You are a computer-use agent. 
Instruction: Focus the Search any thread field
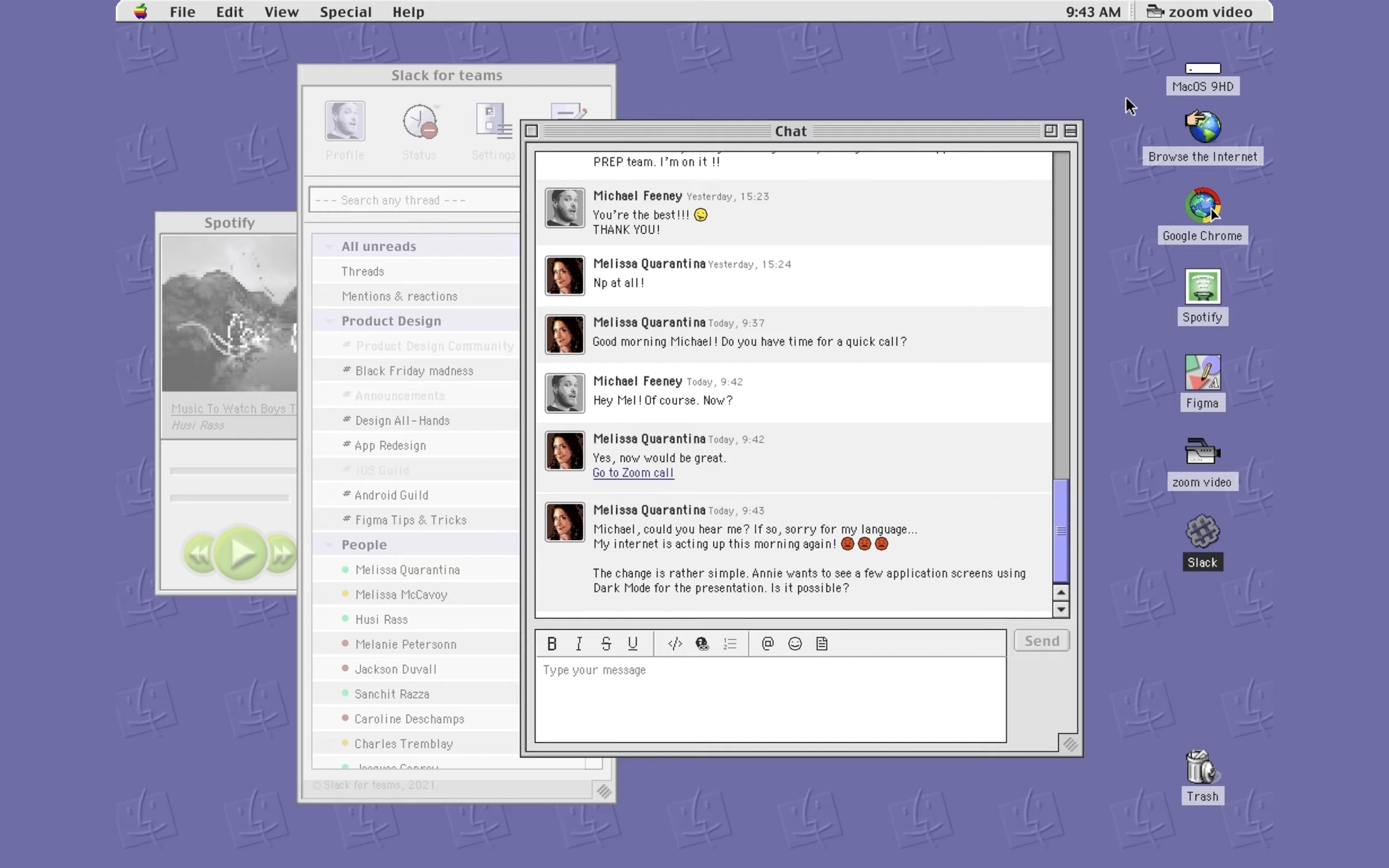coord(414,200)
